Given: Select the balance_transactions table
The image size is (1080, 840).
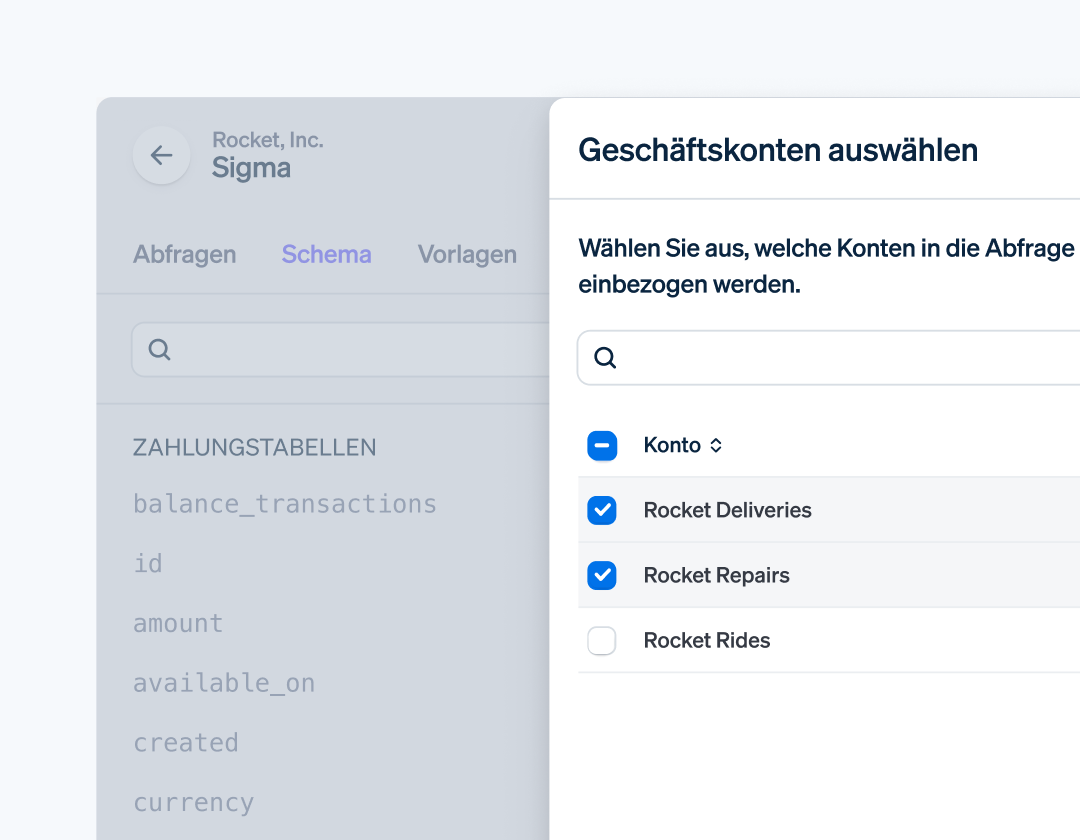Looking at the screenshot, I should click(284, 504).
